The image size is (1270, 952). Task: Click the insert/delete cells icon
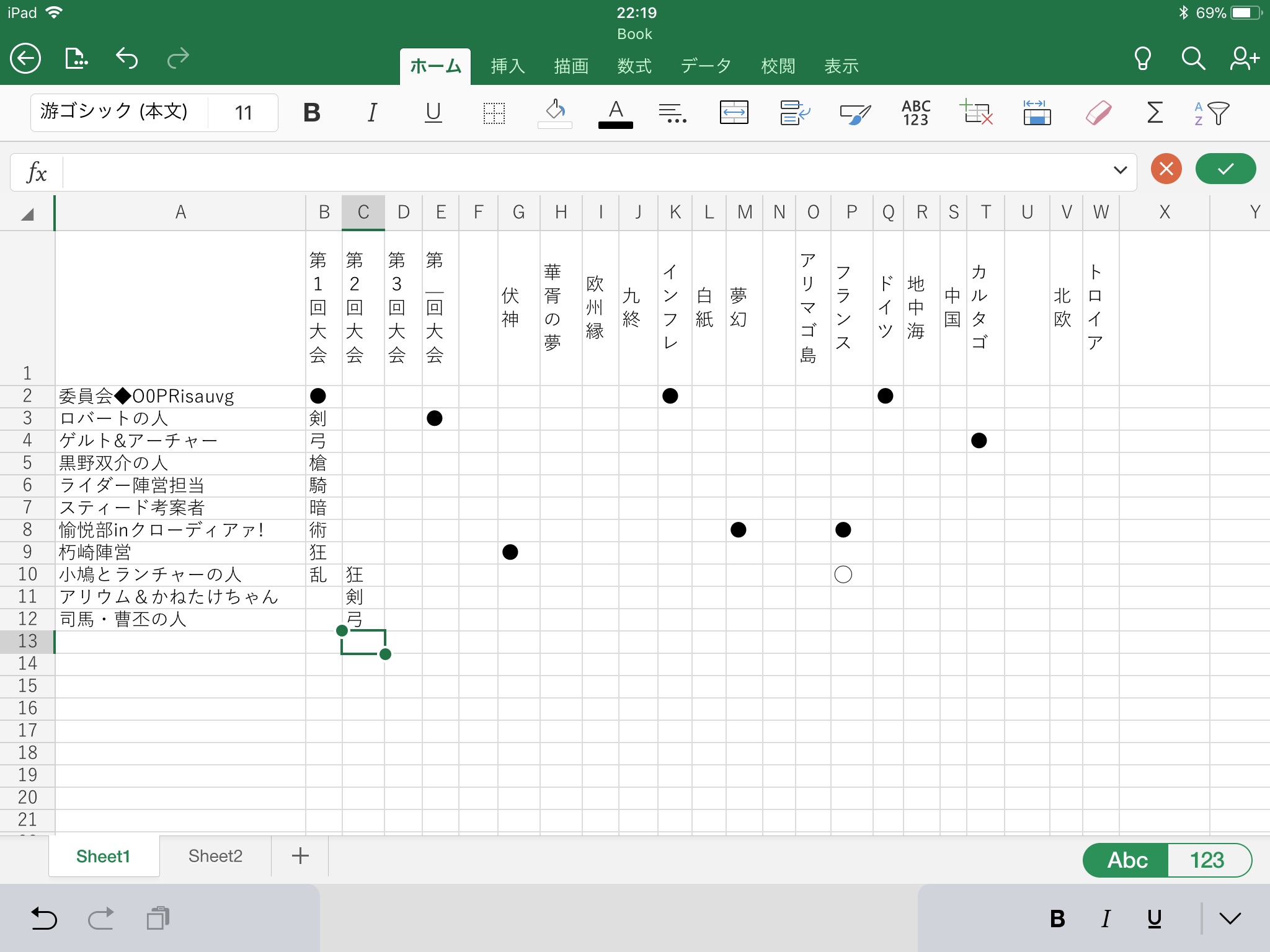976,113
